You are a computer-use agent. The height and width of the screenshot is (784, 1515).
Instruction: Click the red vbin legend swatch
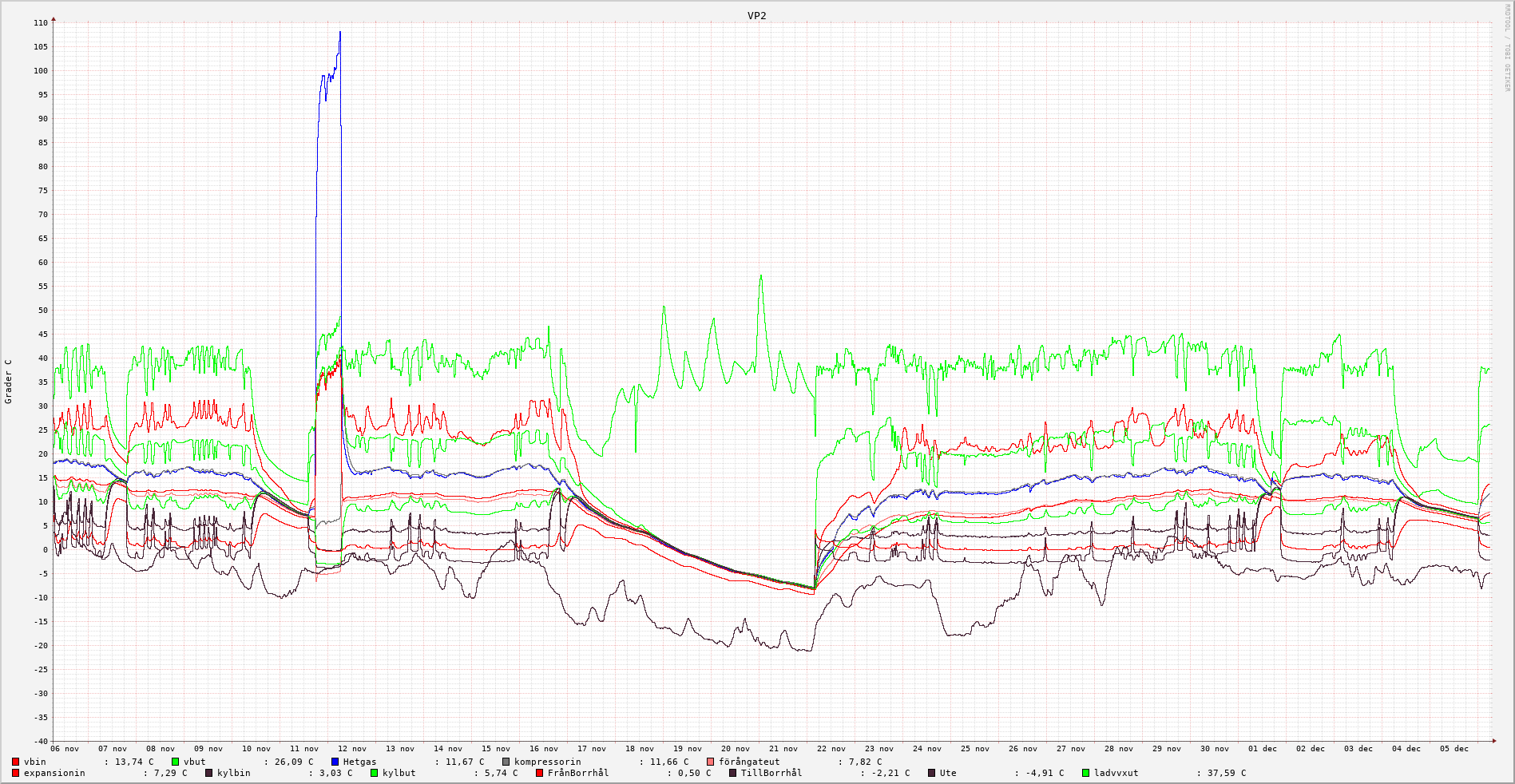pos(15,762)
